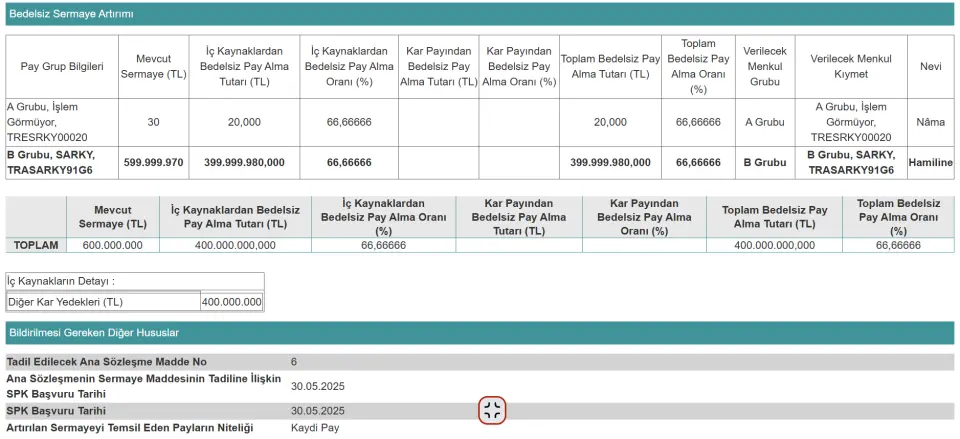Click the TOPLAM row label

click(x=35, y=245)
